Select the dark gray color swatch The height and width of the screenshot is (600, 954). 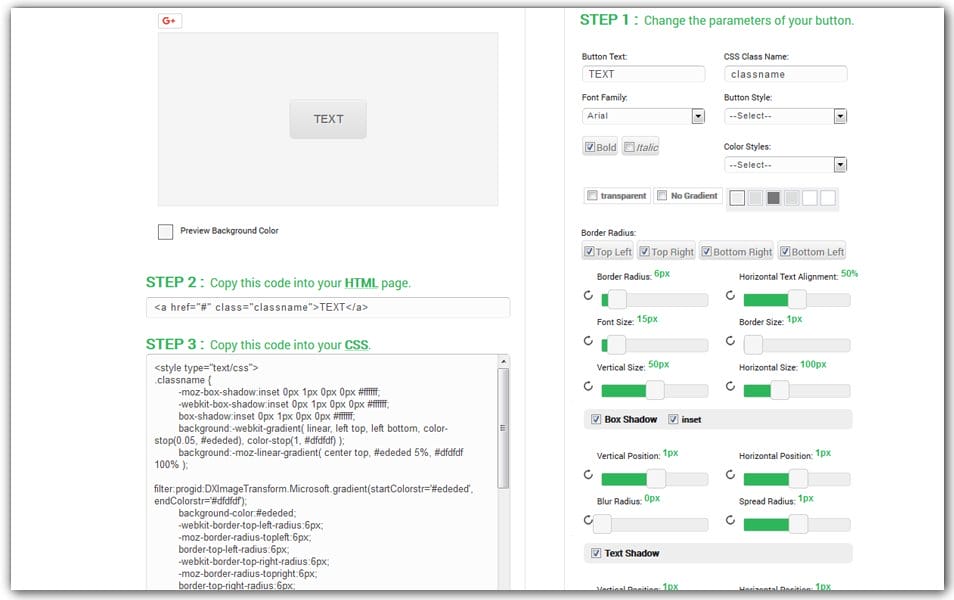point(773,198)
